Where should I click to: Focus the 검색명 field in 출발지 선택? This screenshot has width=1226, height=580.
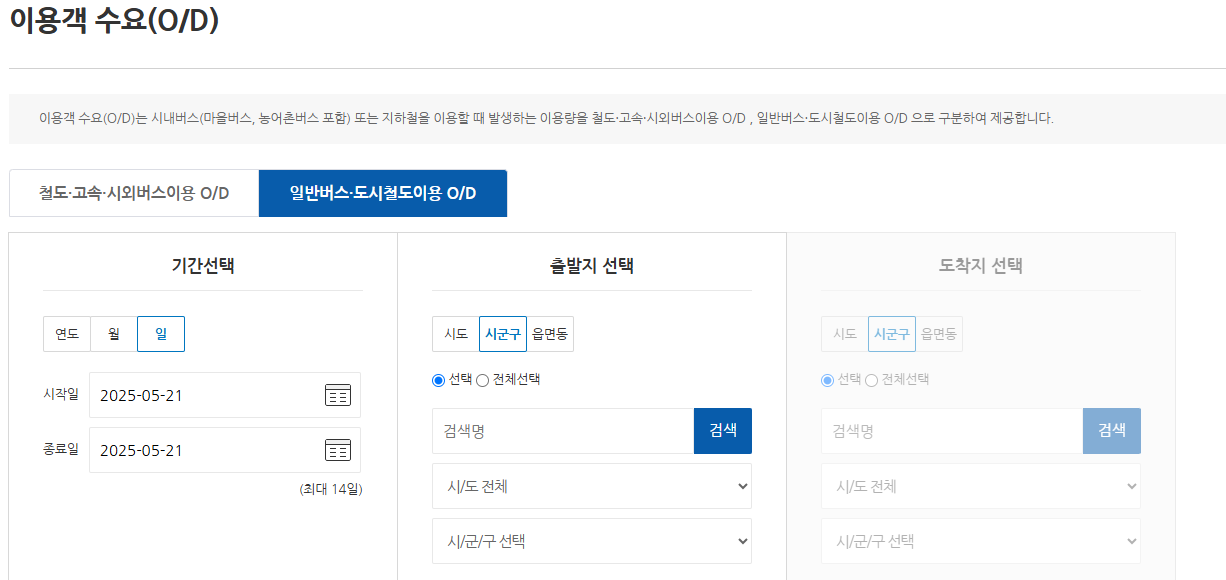pyautogui.click(x=563, y=431)
